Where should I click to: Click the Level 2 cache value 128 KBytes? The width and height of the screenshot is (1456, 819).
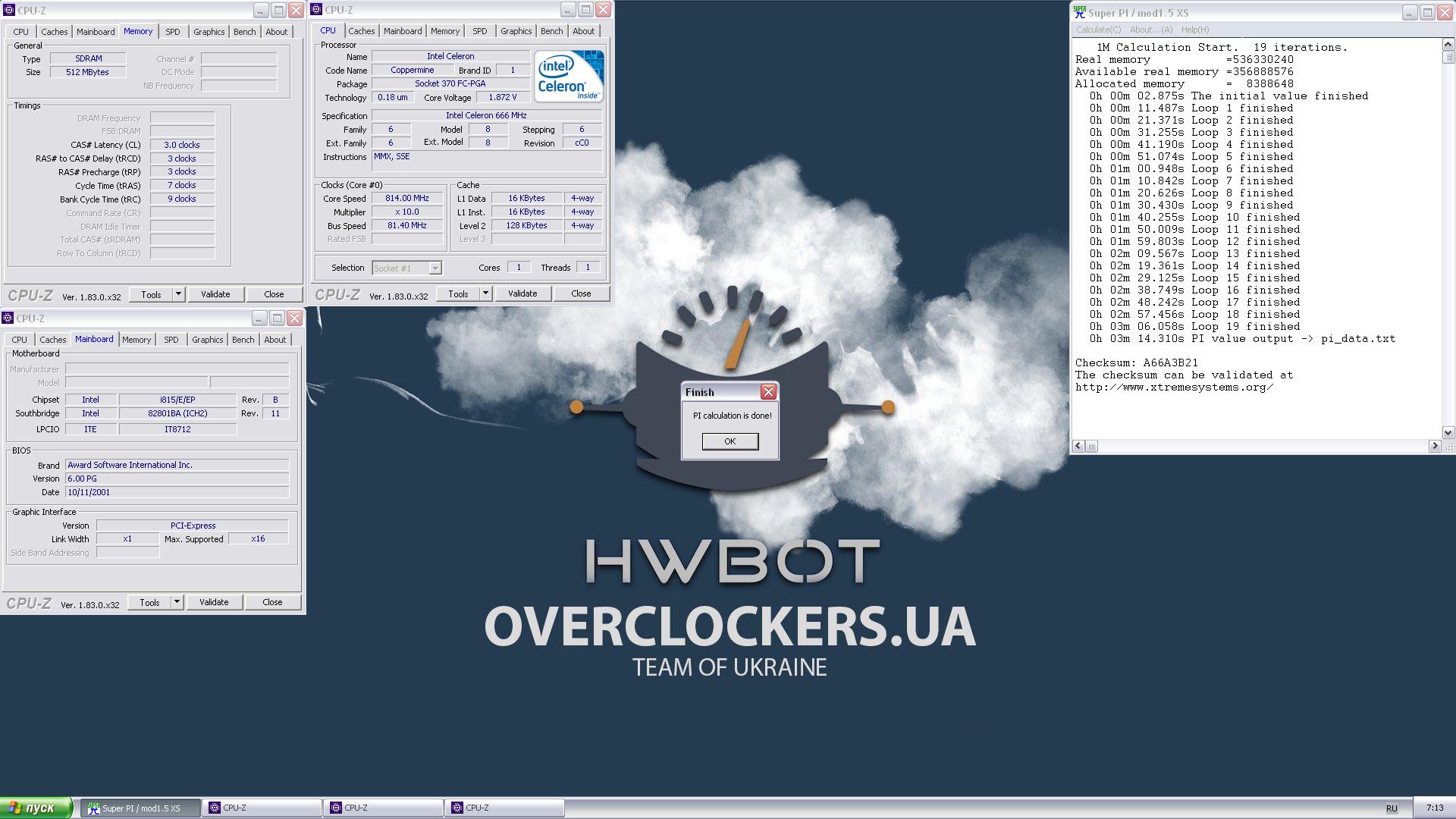[x=526, y=225]
